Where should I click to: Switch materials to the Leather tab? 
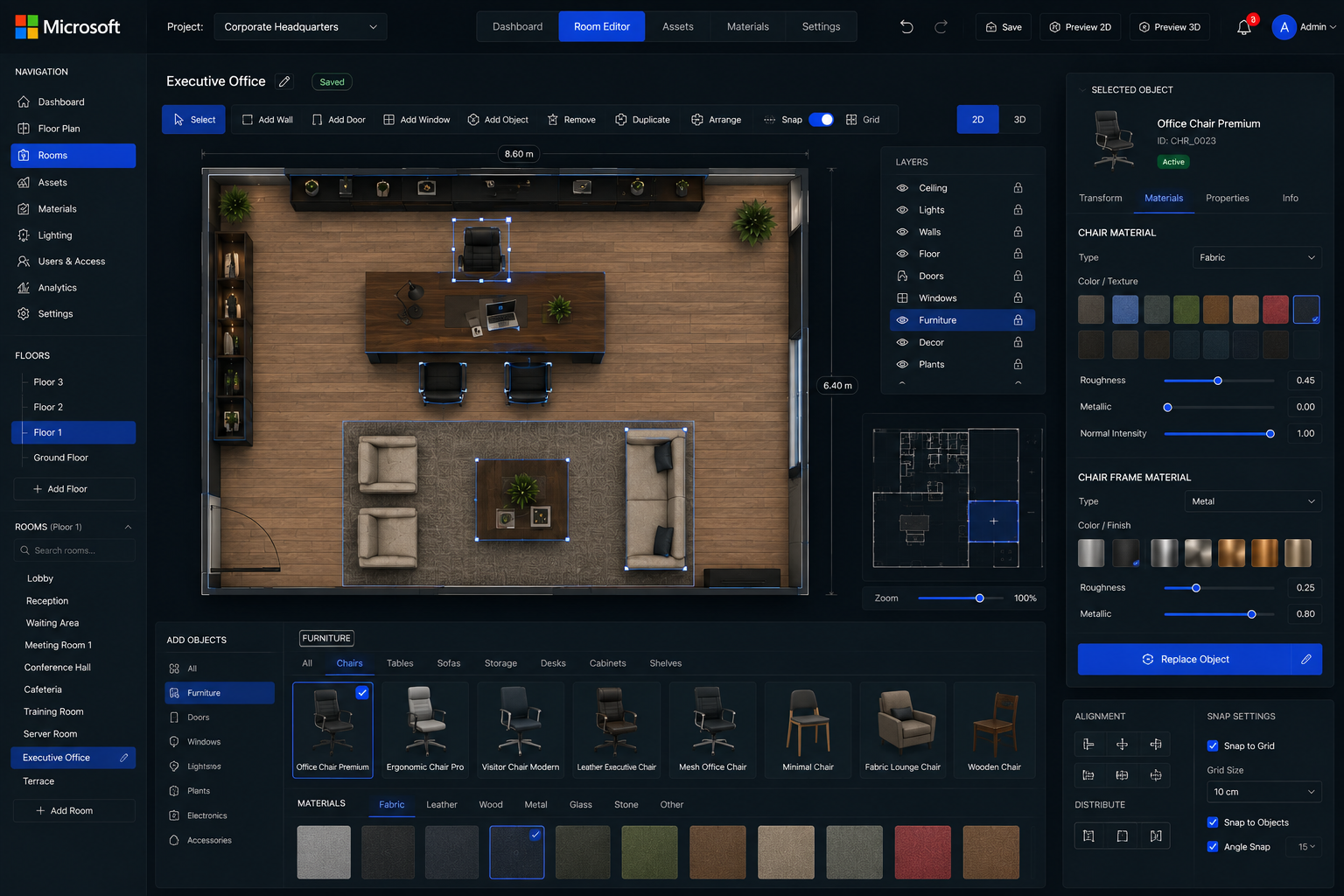click(x=442, y=805)
